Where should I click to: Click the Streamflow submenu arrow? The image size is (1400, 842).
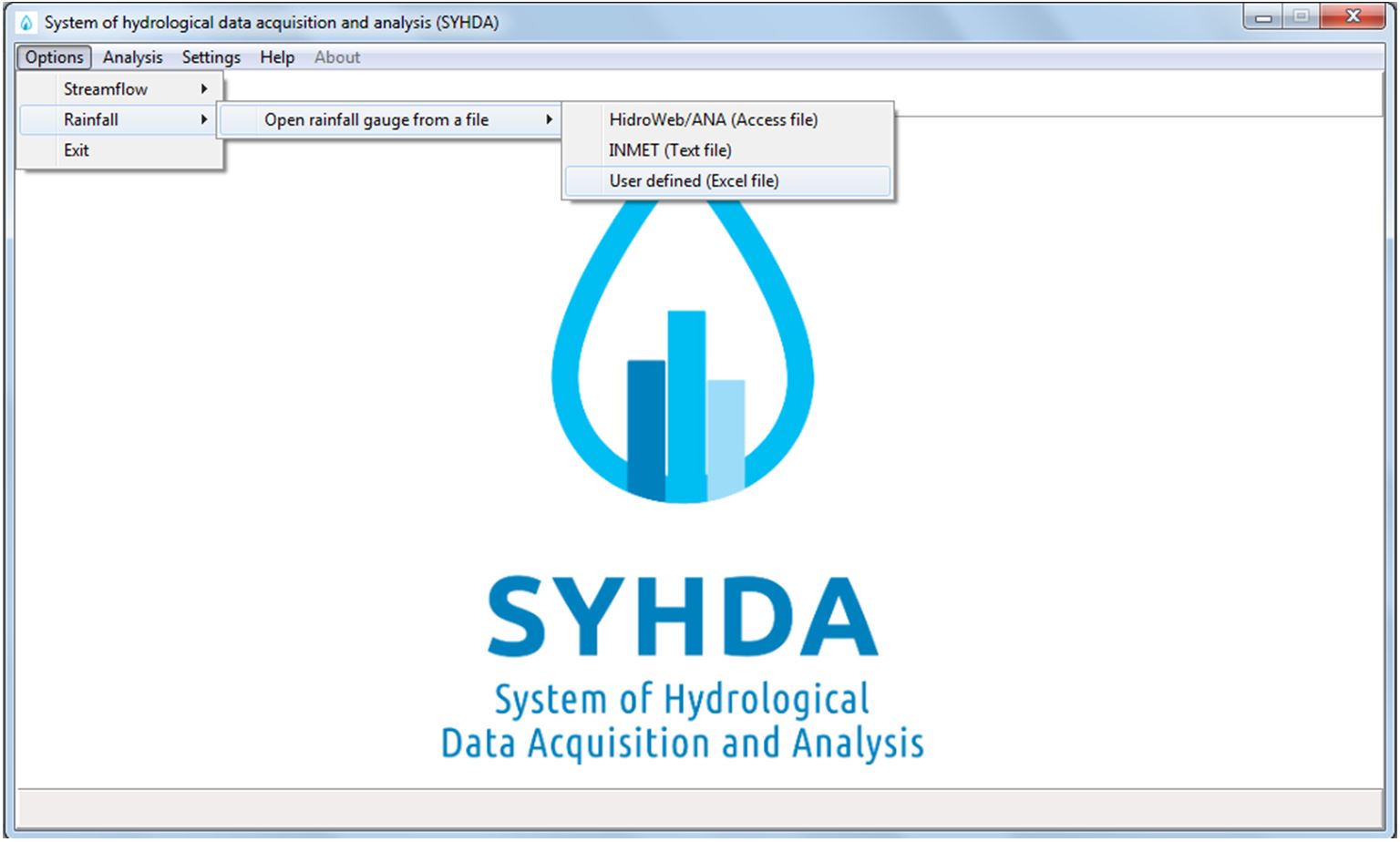click(205, 88)
